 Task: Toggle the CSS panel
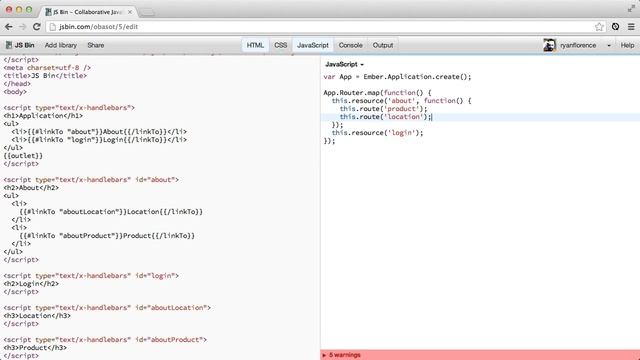[x=280, y=45]
